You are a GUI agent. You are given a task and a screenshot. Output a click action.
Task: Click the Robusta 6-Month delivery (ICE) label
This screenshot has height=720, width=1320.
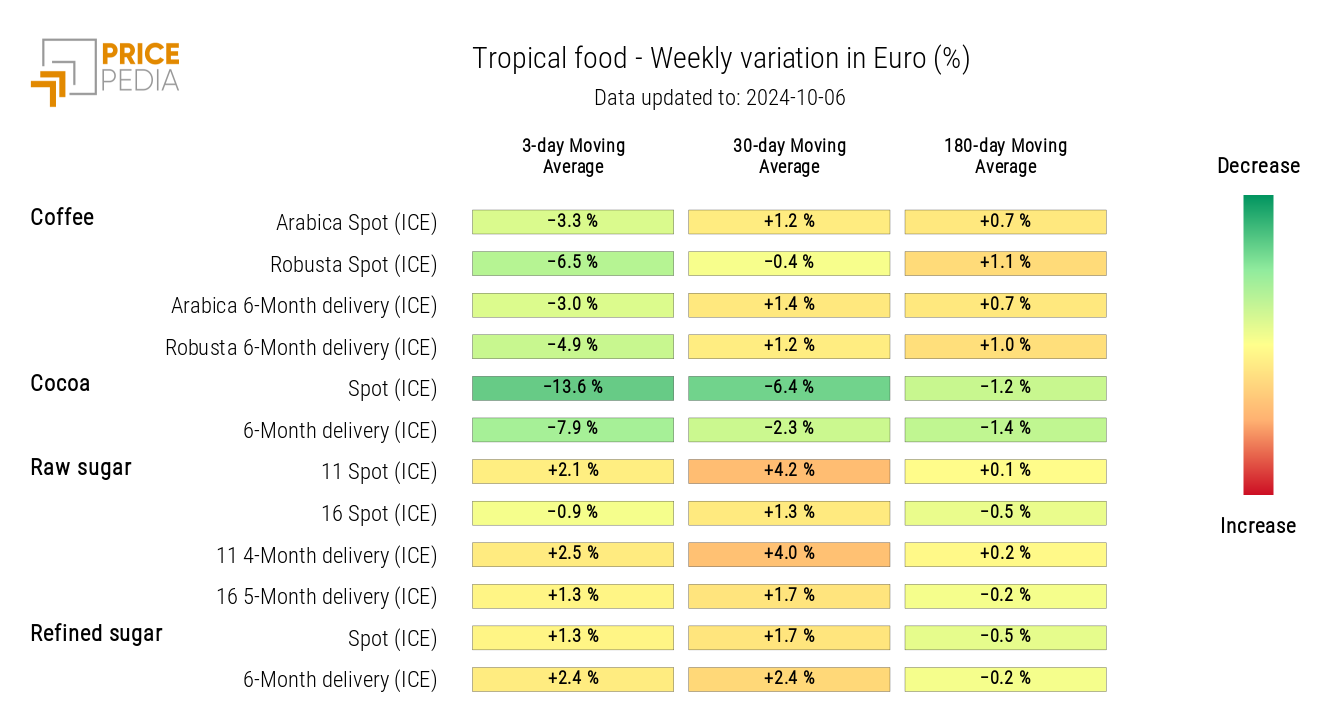(301, 348)
